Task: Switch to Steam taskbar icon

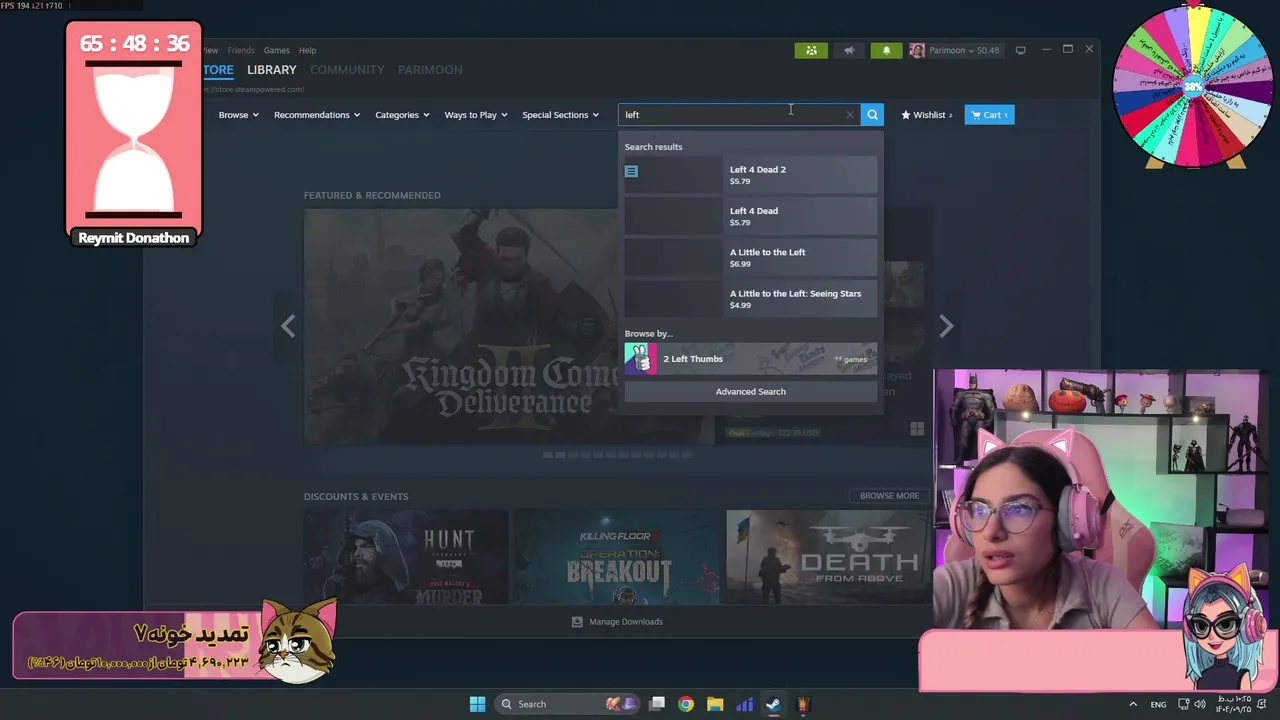Action: coord(773,704)
